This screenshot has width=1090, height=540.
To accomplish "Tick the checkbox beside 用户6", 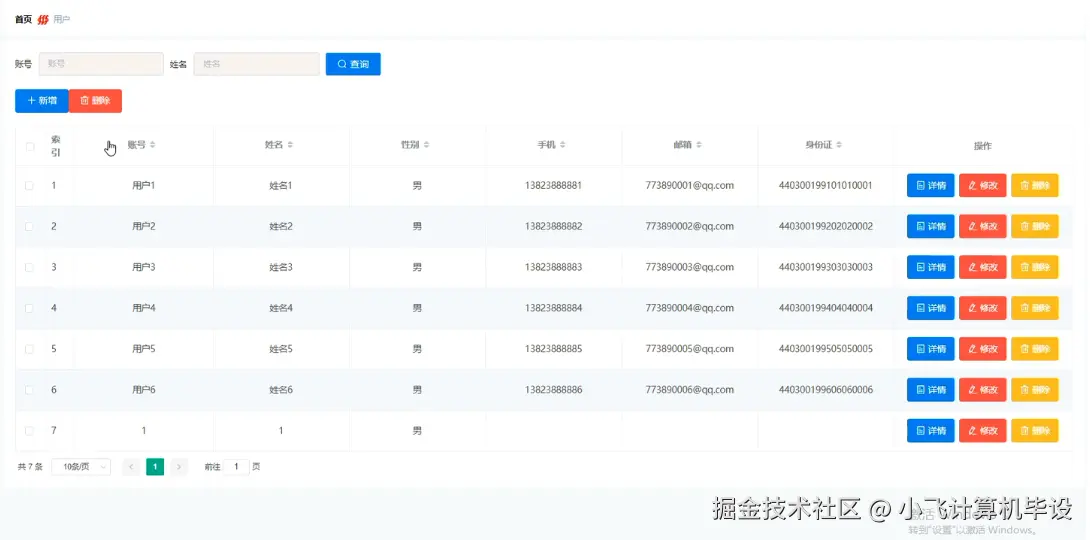I will pos(29,390).
